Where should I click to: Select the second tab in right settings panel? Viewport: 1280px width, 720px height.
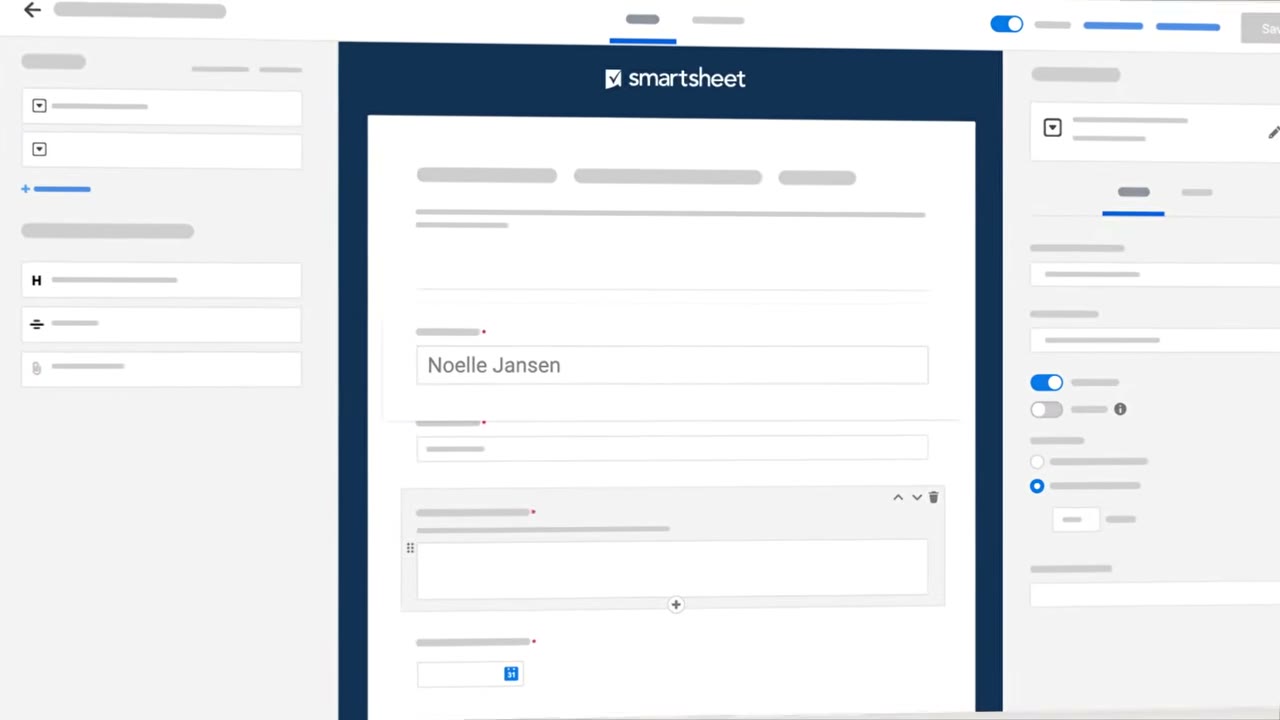(1196, 192)
